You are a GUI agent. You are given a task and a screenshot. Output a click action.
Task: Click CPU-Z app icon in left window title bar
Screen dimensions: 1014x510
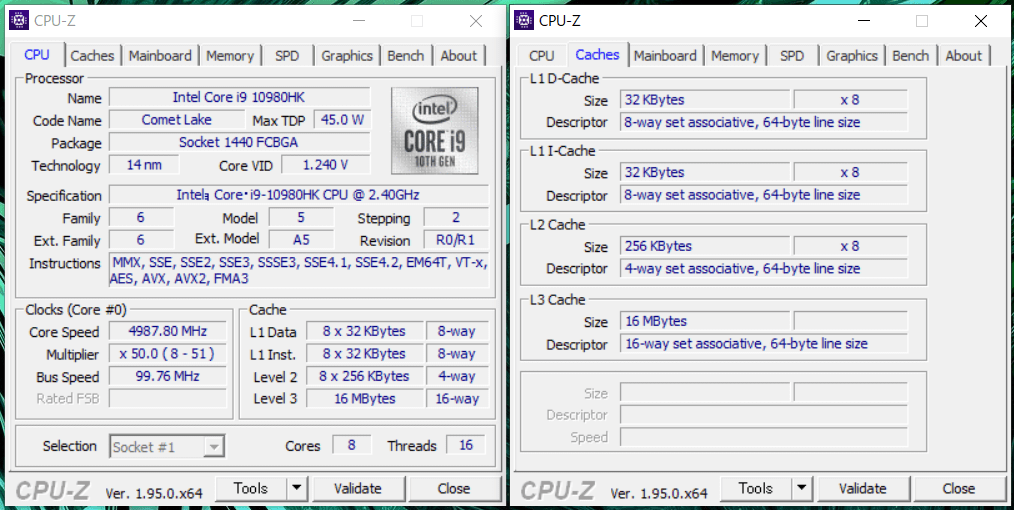click(x=19, y=21)
